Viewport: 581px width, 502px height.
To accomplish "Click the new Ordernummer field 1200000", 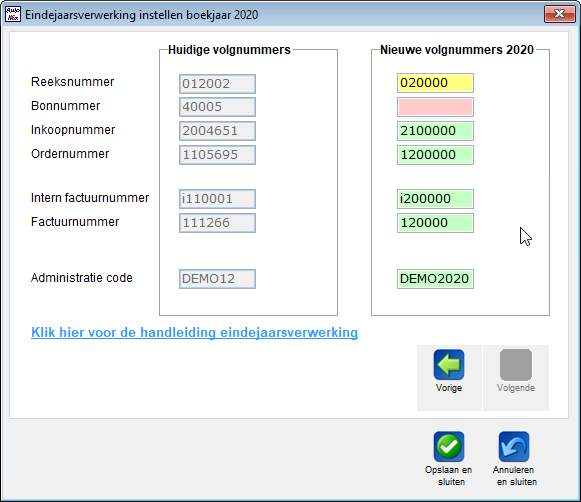I will click(x=435, y=155).
